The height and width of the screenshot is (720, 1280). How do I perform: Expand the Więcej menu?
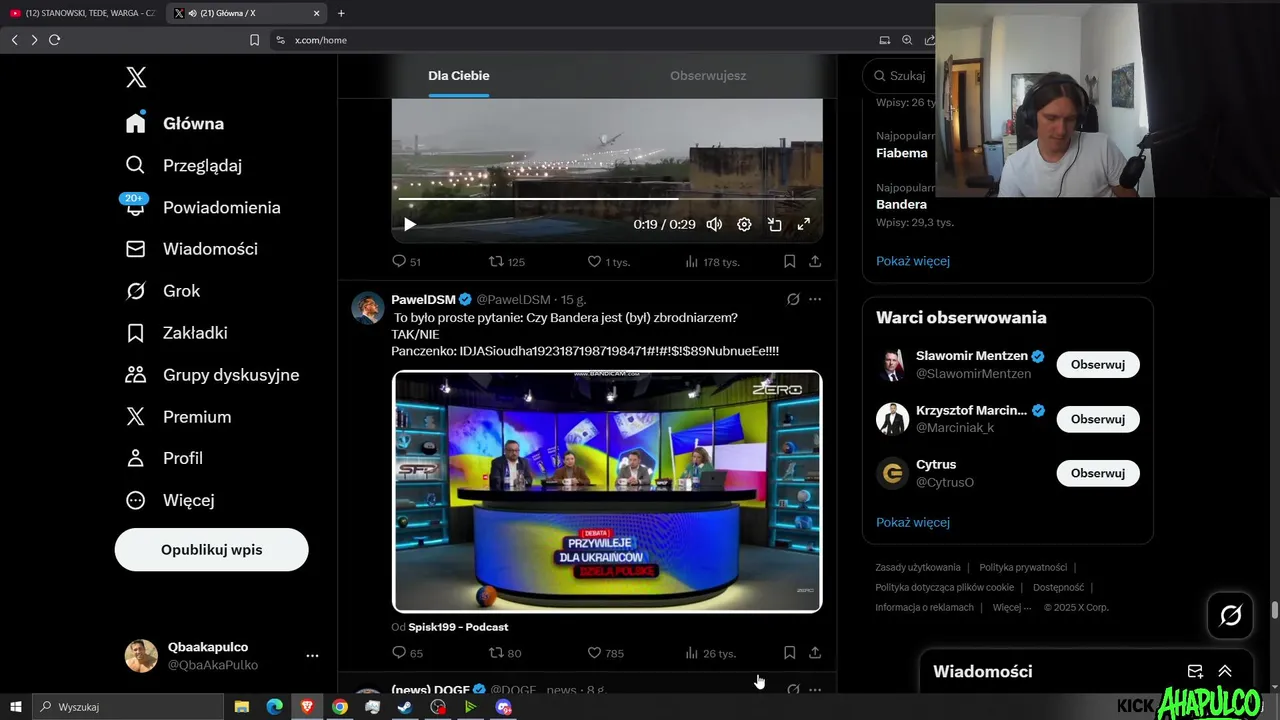(x=169, y=500)
